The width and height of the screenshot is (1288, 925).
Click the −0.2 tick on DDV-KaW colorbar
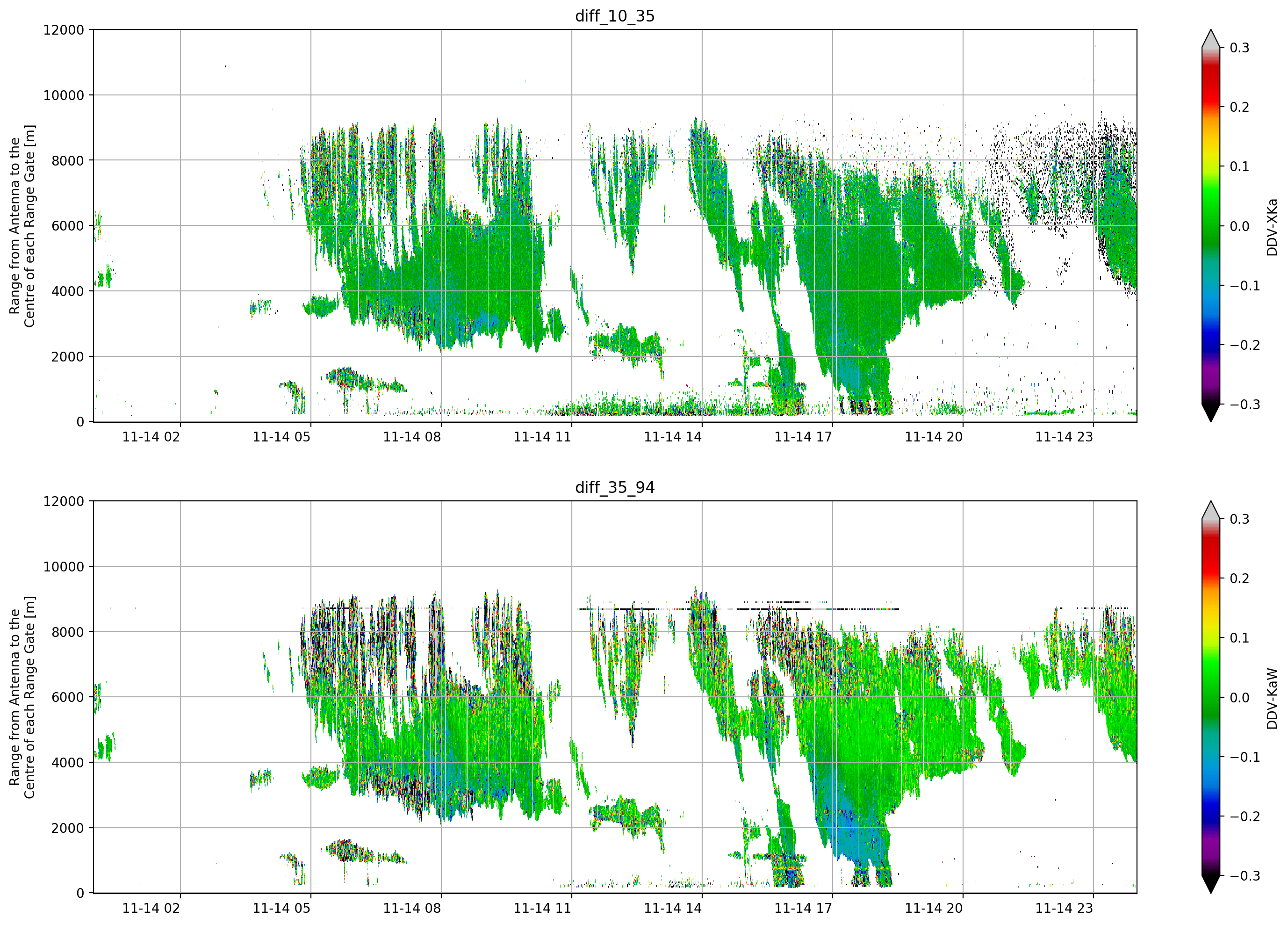click(x=1245, y=817)
